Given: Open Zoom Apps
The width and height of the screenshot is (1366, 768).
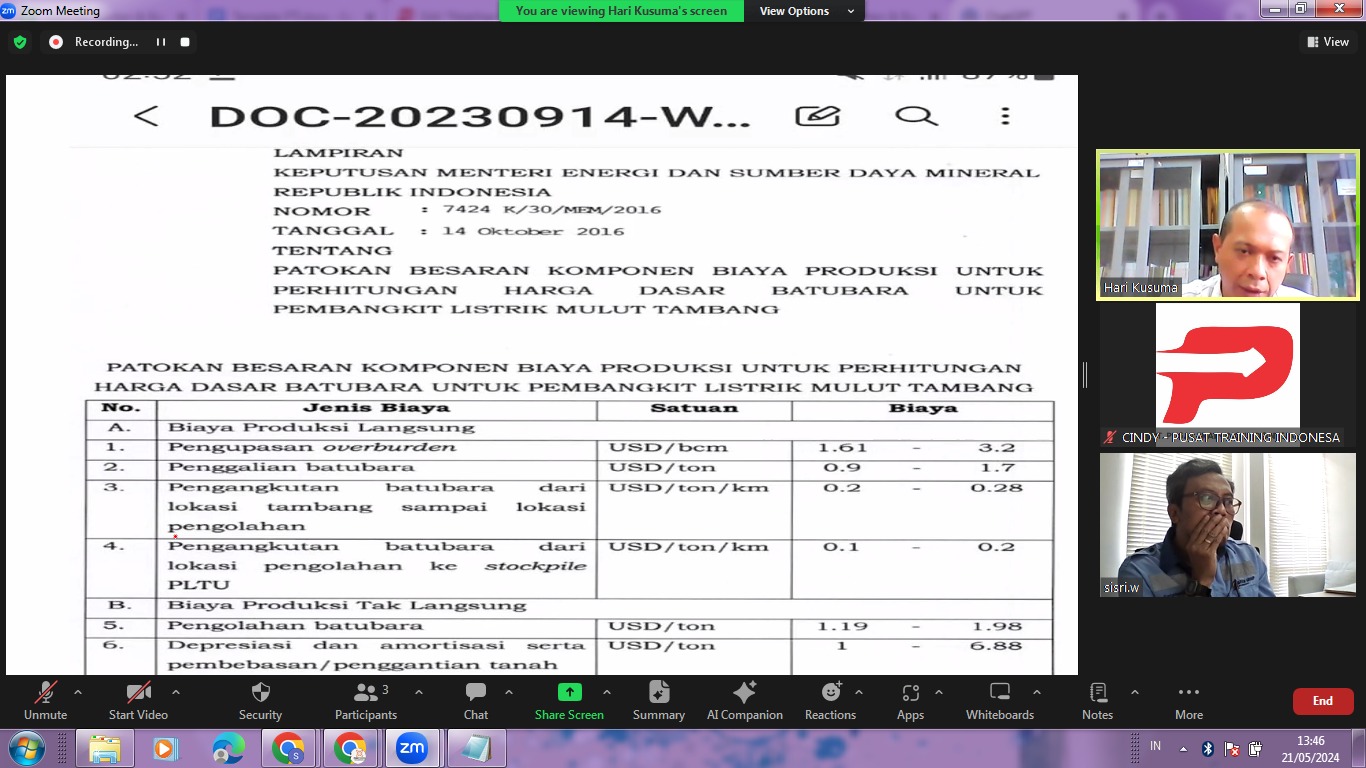Looking at the screenshot, I should coord(910,701).
